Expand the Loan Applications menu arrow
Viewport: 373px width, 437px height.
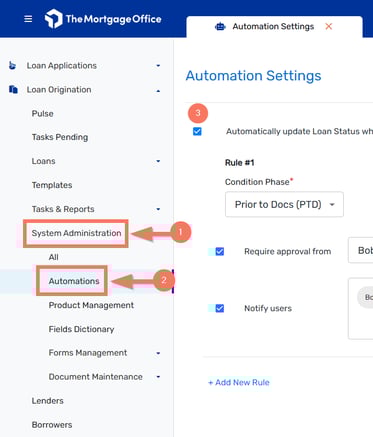click(158, 66)
